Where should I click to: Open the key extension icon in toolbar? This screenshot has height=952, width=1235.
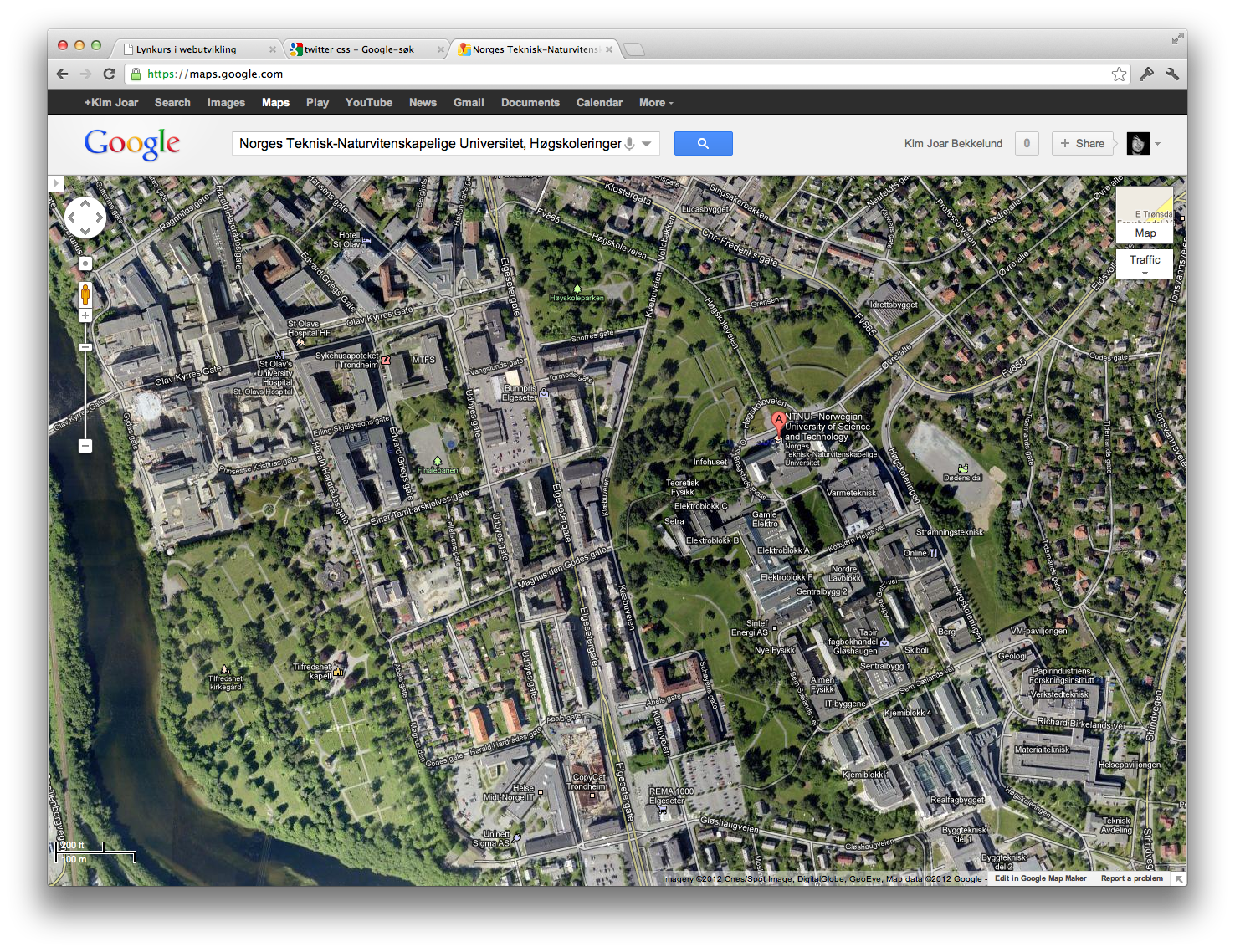(1146, 74)
